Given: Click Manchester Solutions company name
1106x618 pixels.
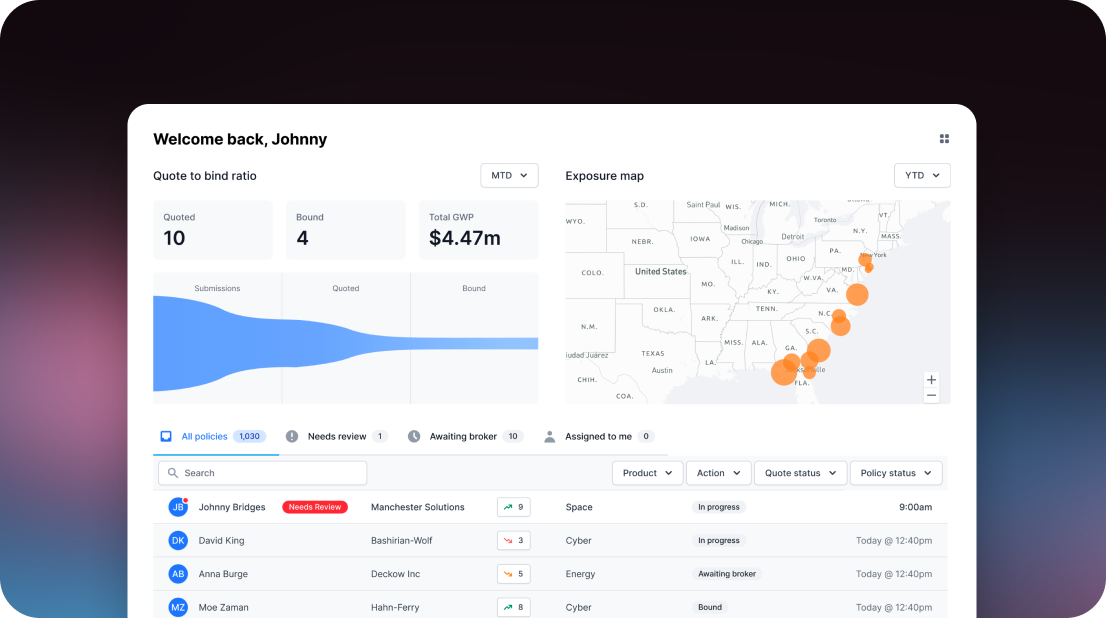Looking at the screenshot, I should click(418, 507).
